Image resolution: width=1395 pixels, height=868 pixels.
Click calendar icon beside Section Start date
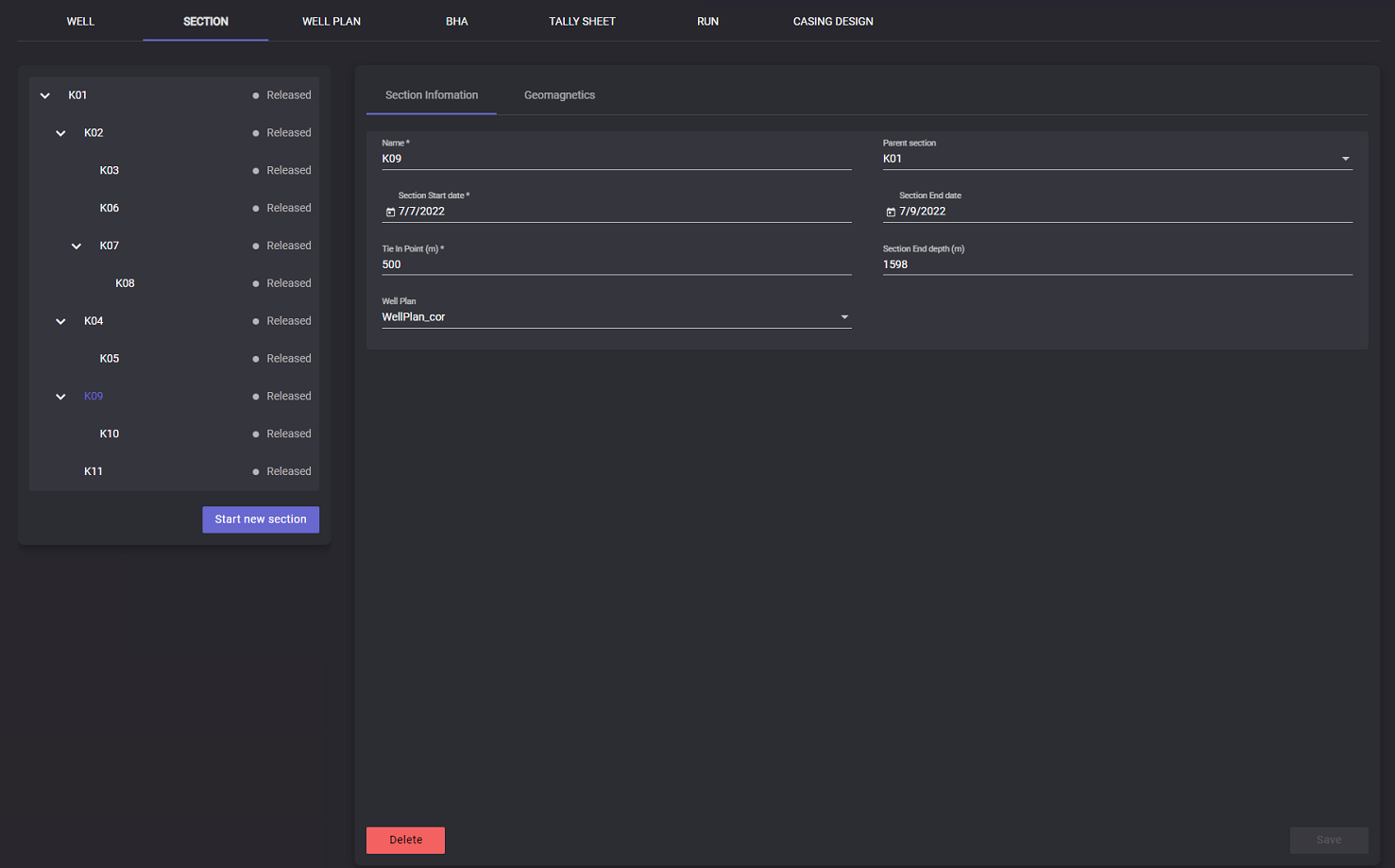(x=390, y=212)
